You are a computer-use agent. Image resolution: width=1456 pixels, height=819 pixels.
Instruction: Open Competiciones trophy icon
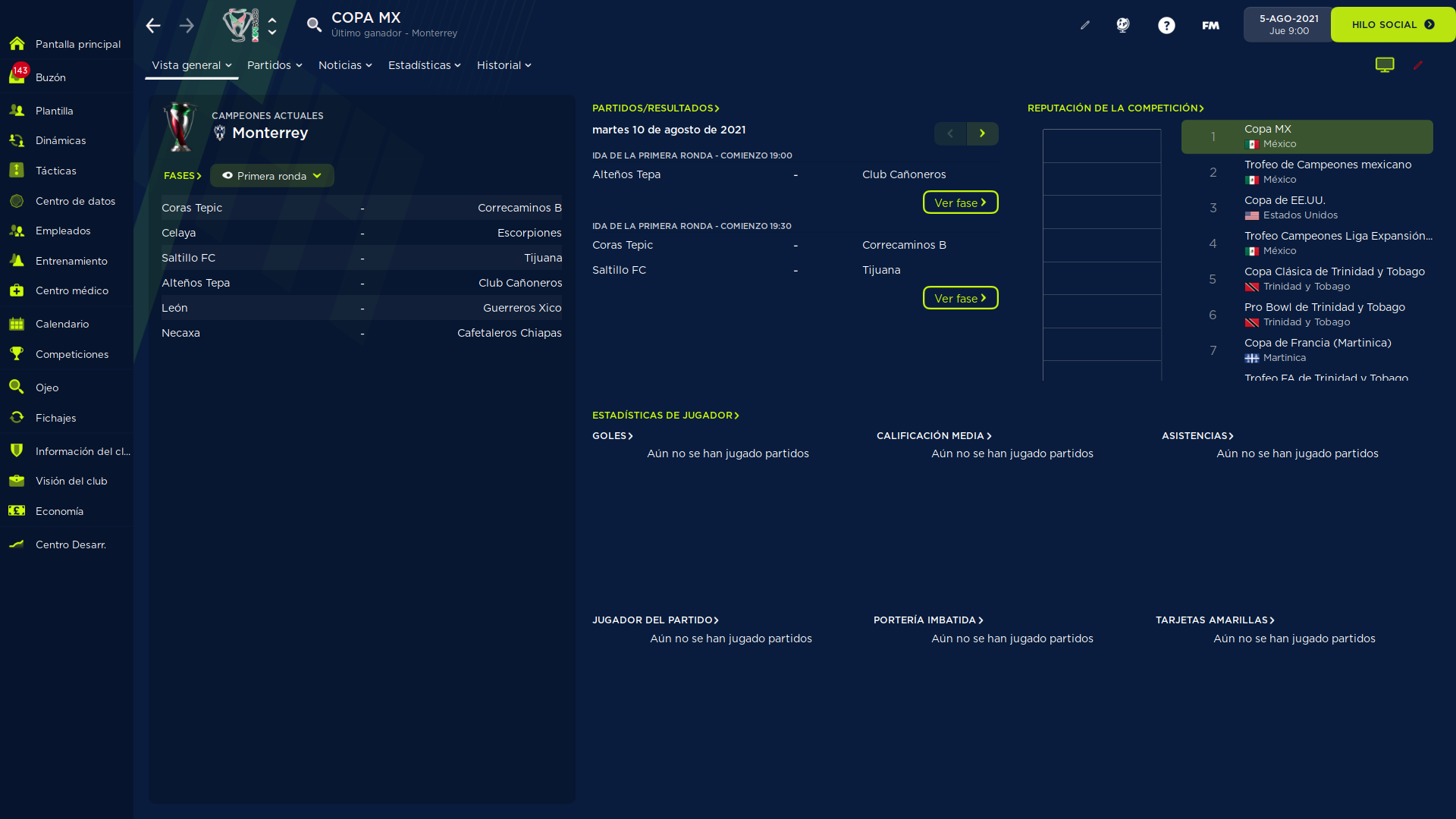coord(17,354)
